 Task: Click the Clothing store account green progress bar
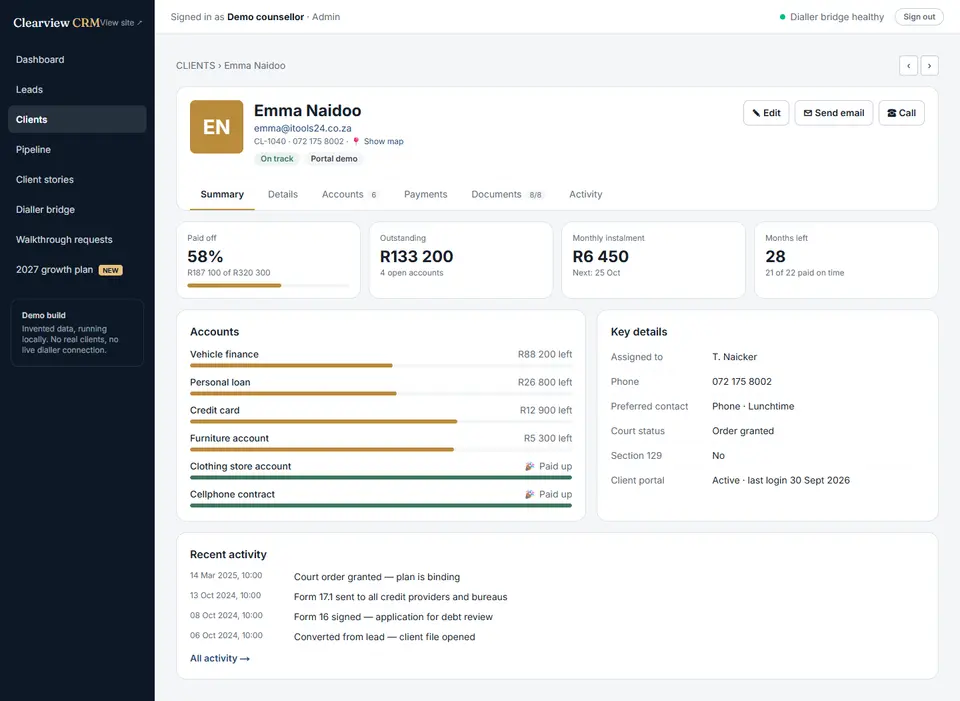click(x=381, y=478)
